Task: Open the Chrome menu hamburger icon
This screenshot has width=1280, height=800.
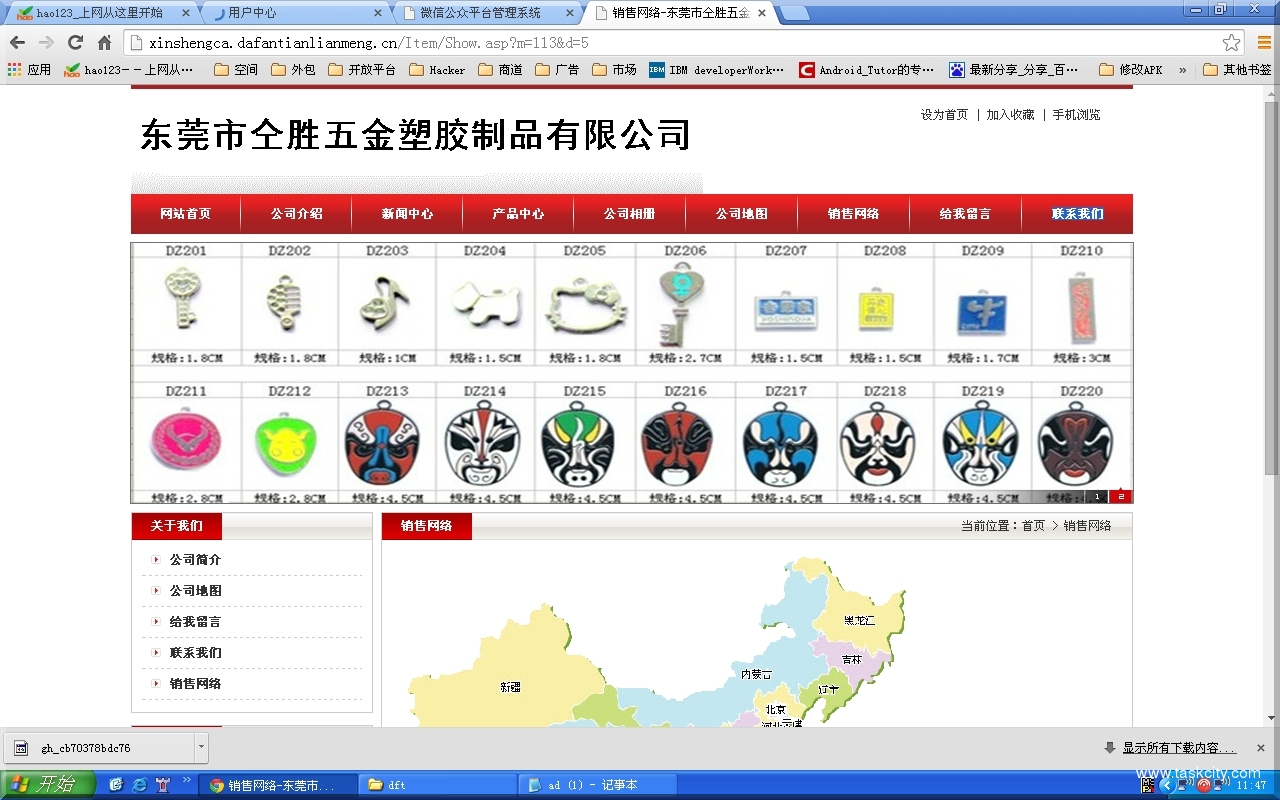Action: pos(1263,43)
